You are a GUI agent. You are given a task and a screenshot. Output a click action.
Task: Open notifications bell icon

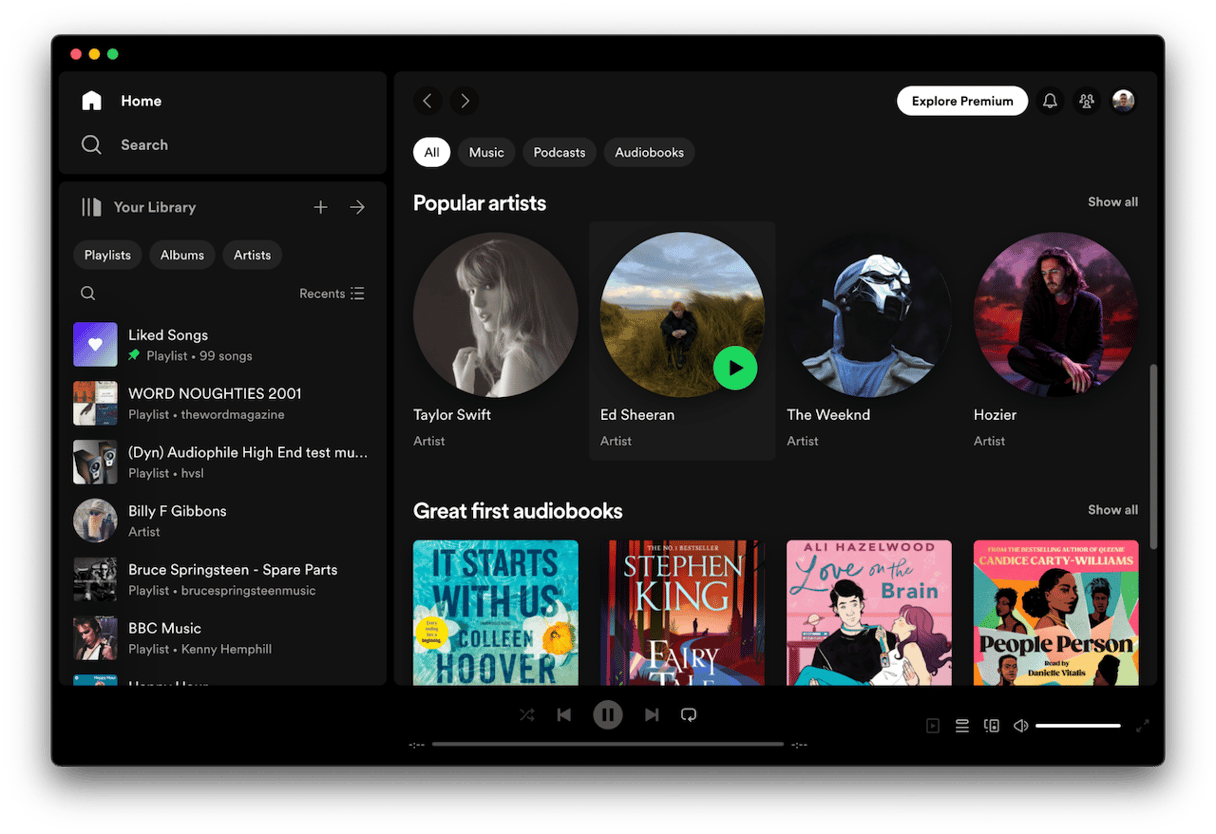click(x=1050, y=101)
